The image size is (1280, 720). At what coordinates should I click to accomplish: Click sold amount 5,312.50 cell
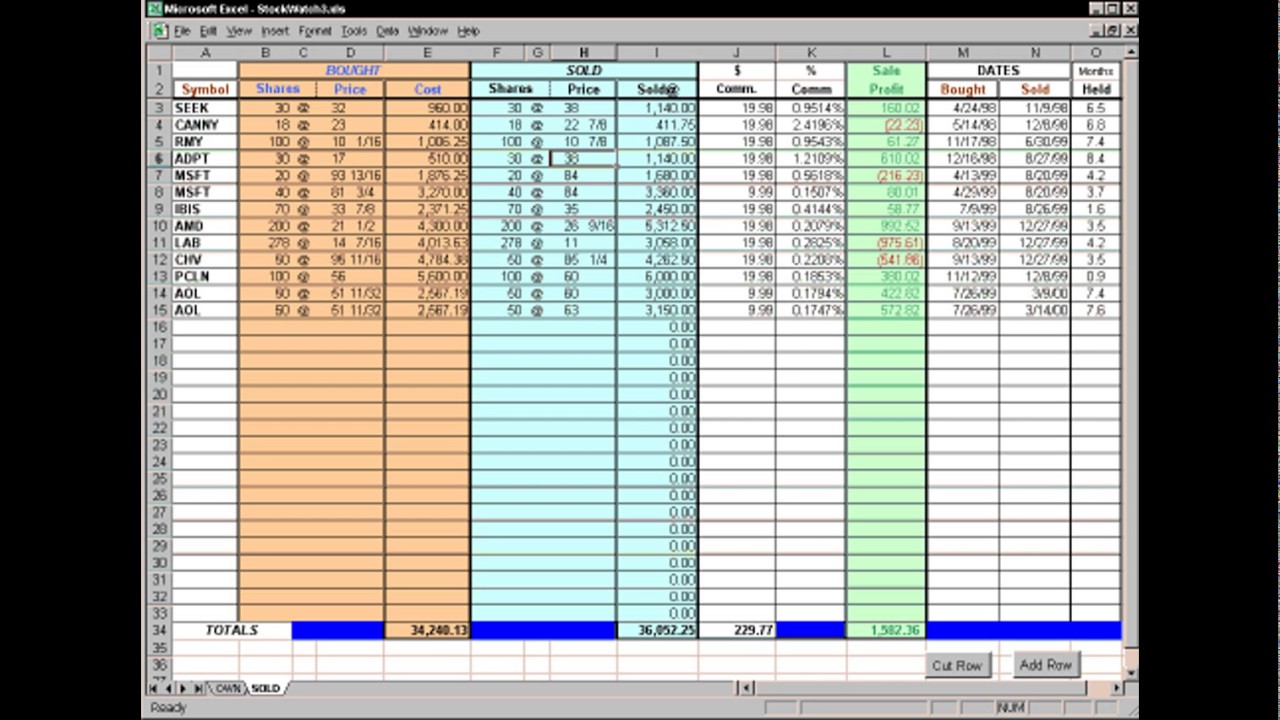pos(656,226)
